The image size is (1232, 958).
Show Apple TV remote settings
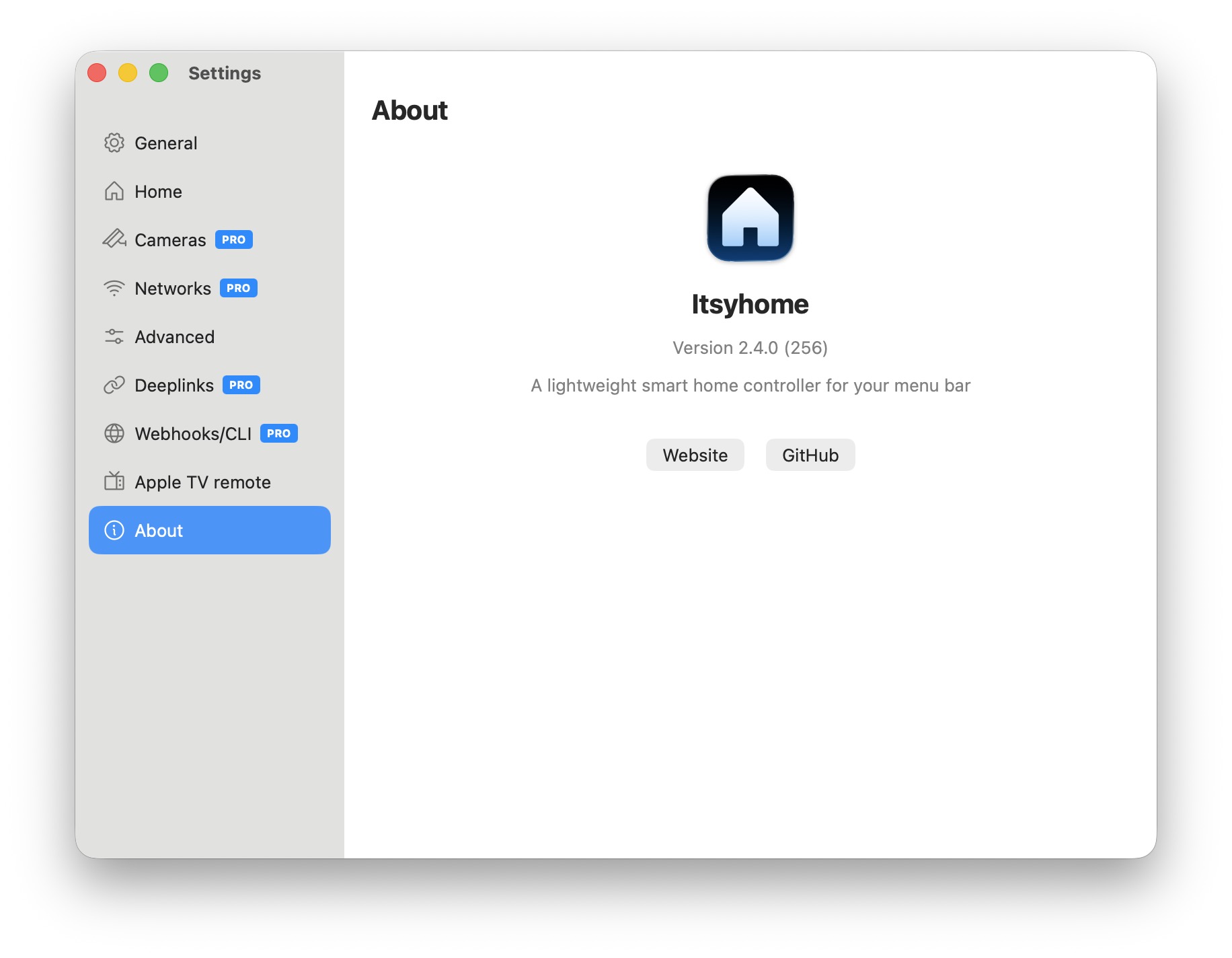click(210, 482)
